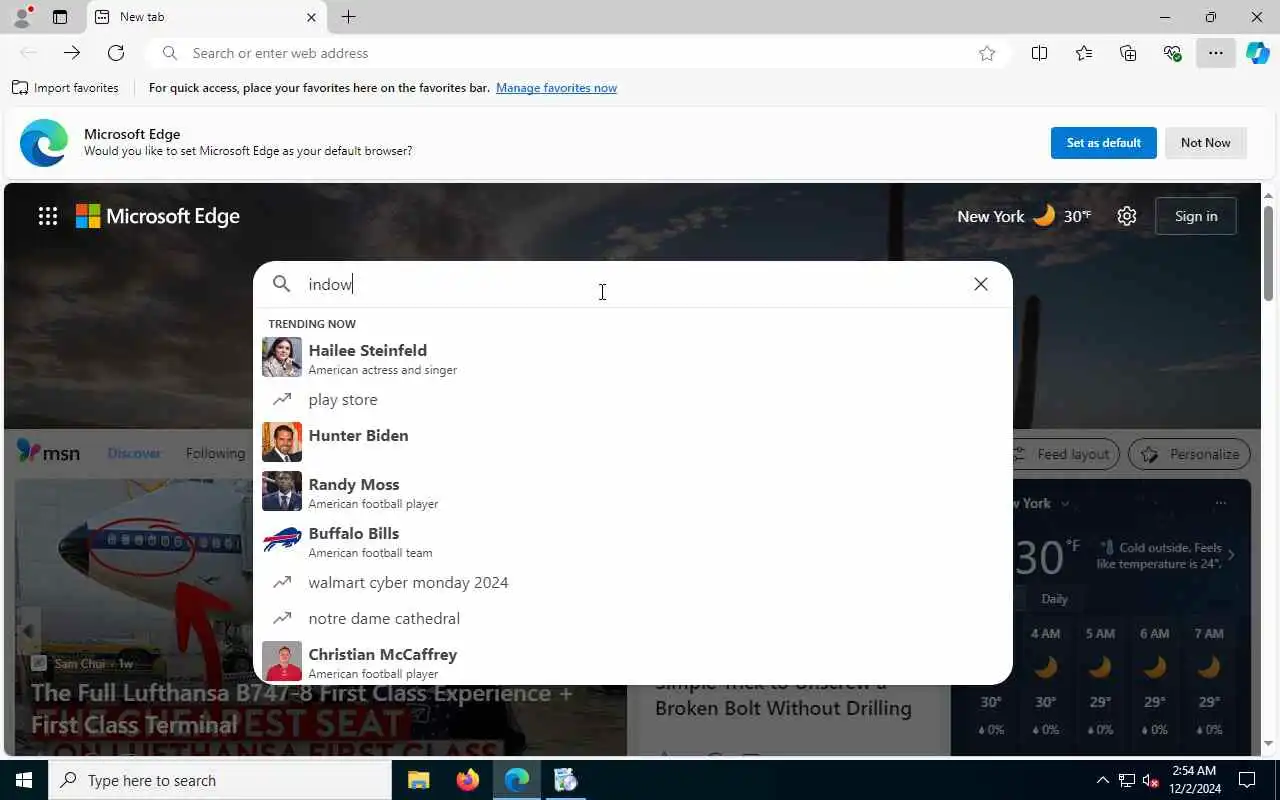Click taskbar Type here to search box
This screenshot has height=800, width=1280.
(220, 780)
